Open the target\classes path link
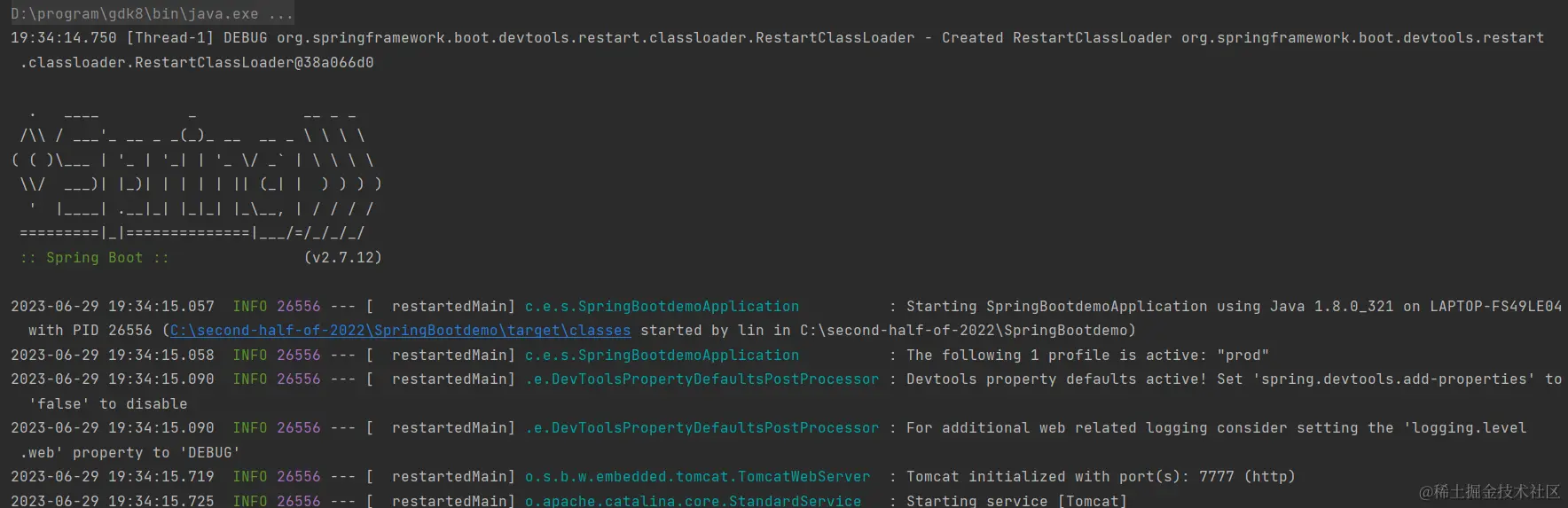 coord(400,331)
